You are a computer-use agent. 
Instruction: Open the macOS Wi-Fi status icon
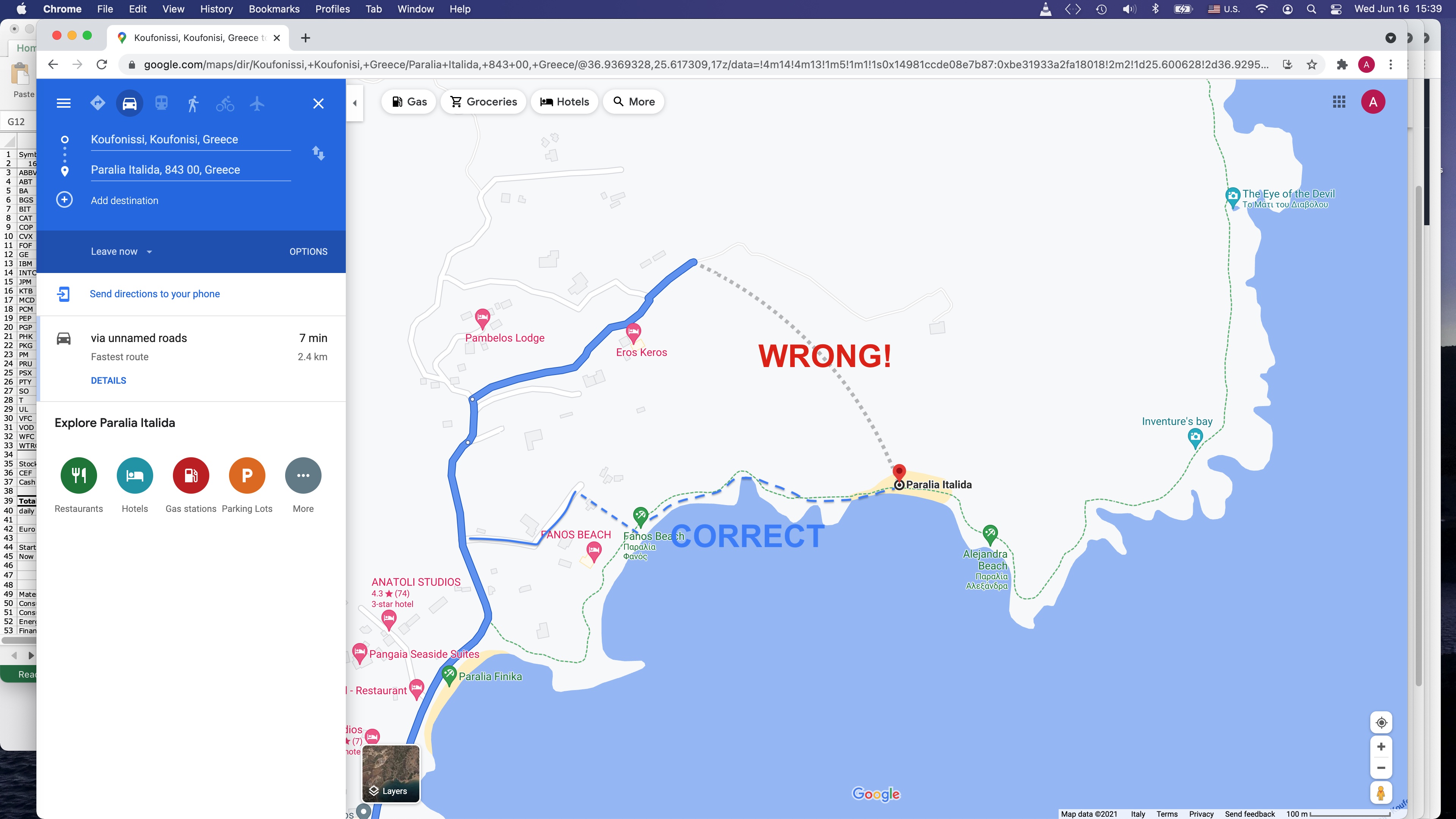[1261, 9]
